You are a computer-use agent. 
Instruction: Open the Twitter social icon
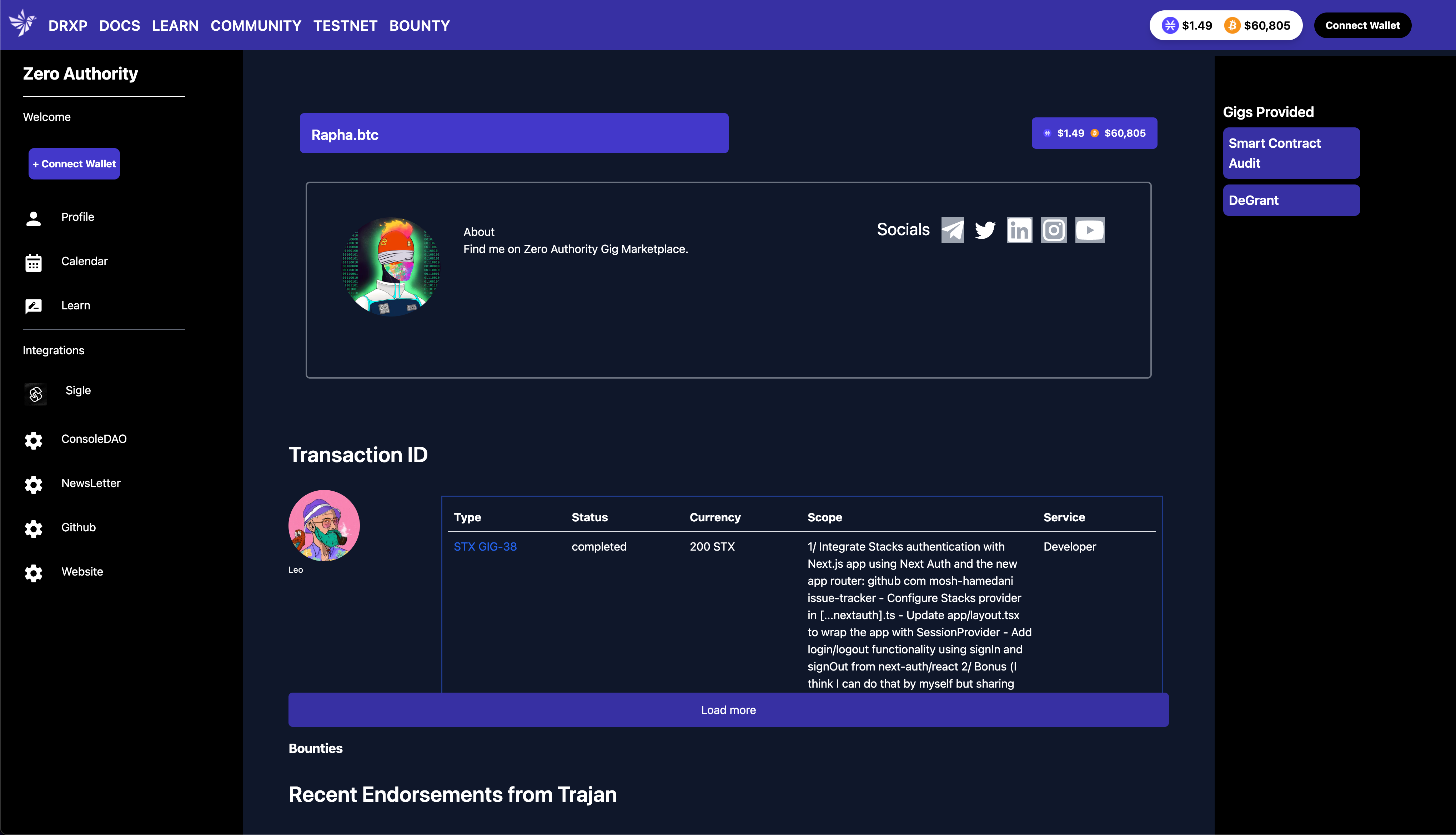(985, 230)
